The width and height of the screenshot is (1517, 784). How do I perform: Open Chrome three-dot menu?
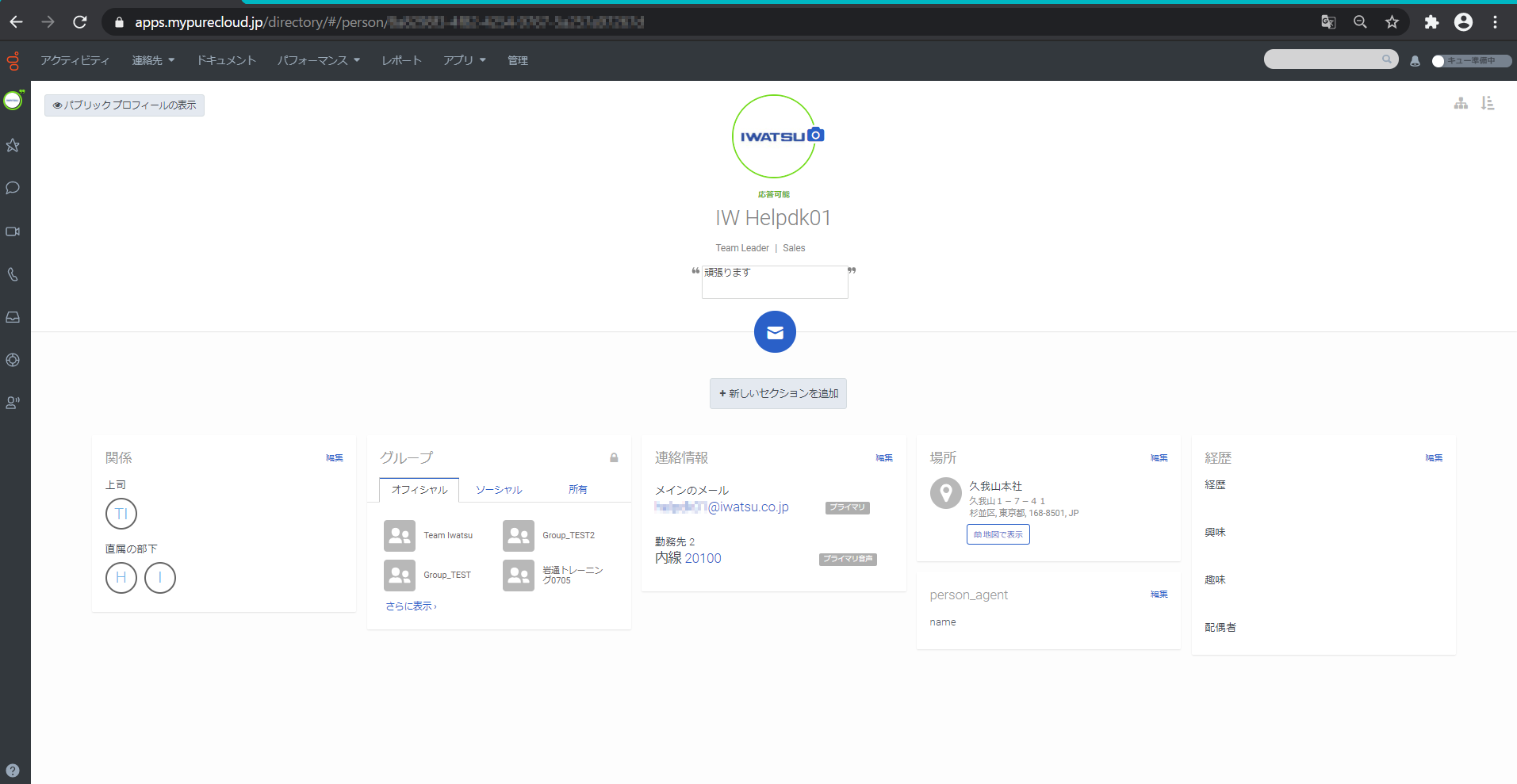coord(1496,22)
